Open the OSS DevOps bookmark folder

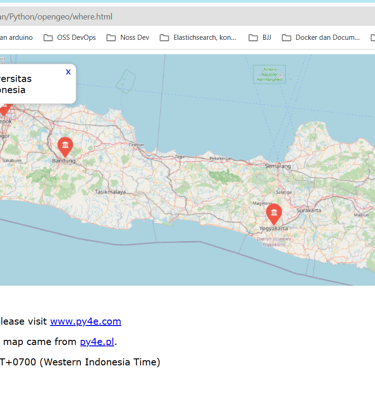click(70, 38)
